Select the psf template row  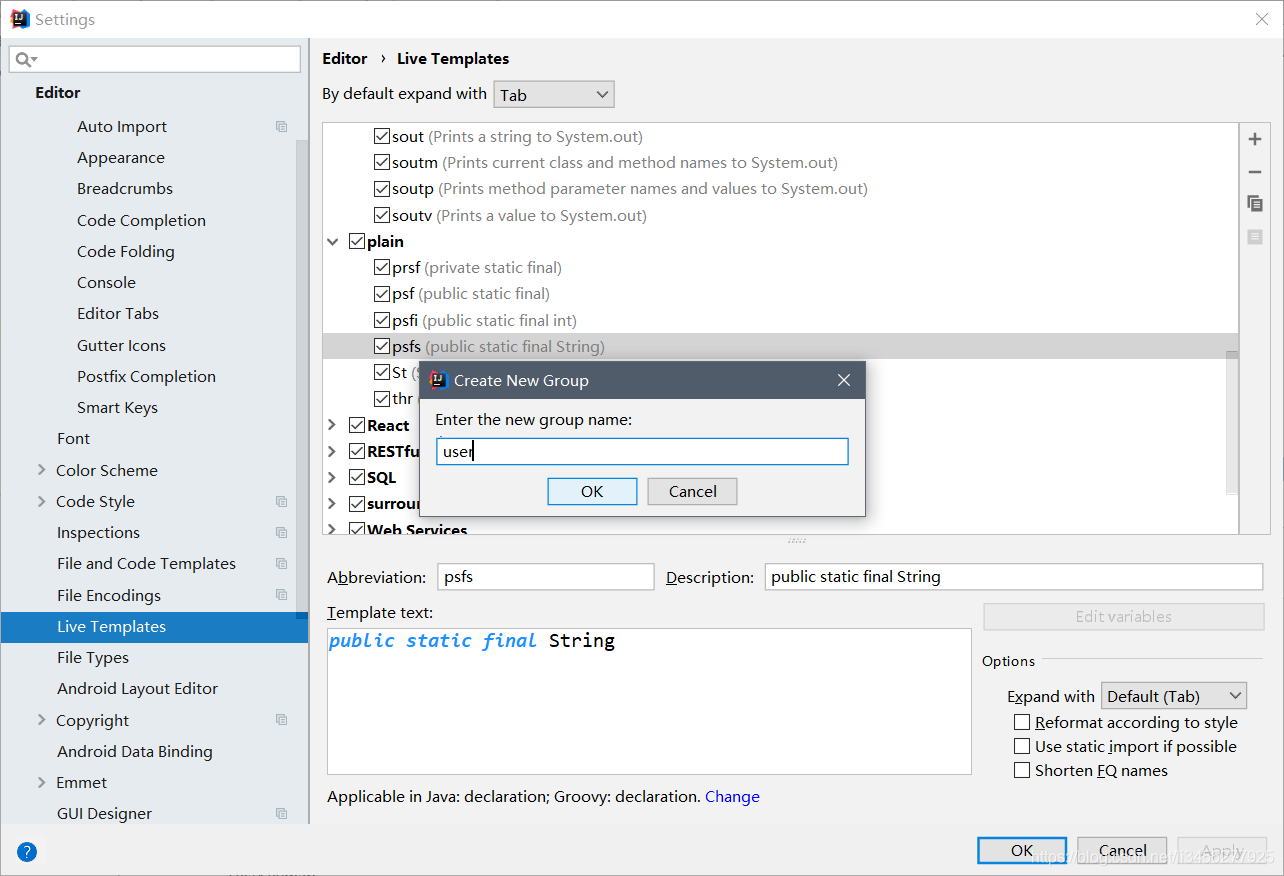(780, 293)
